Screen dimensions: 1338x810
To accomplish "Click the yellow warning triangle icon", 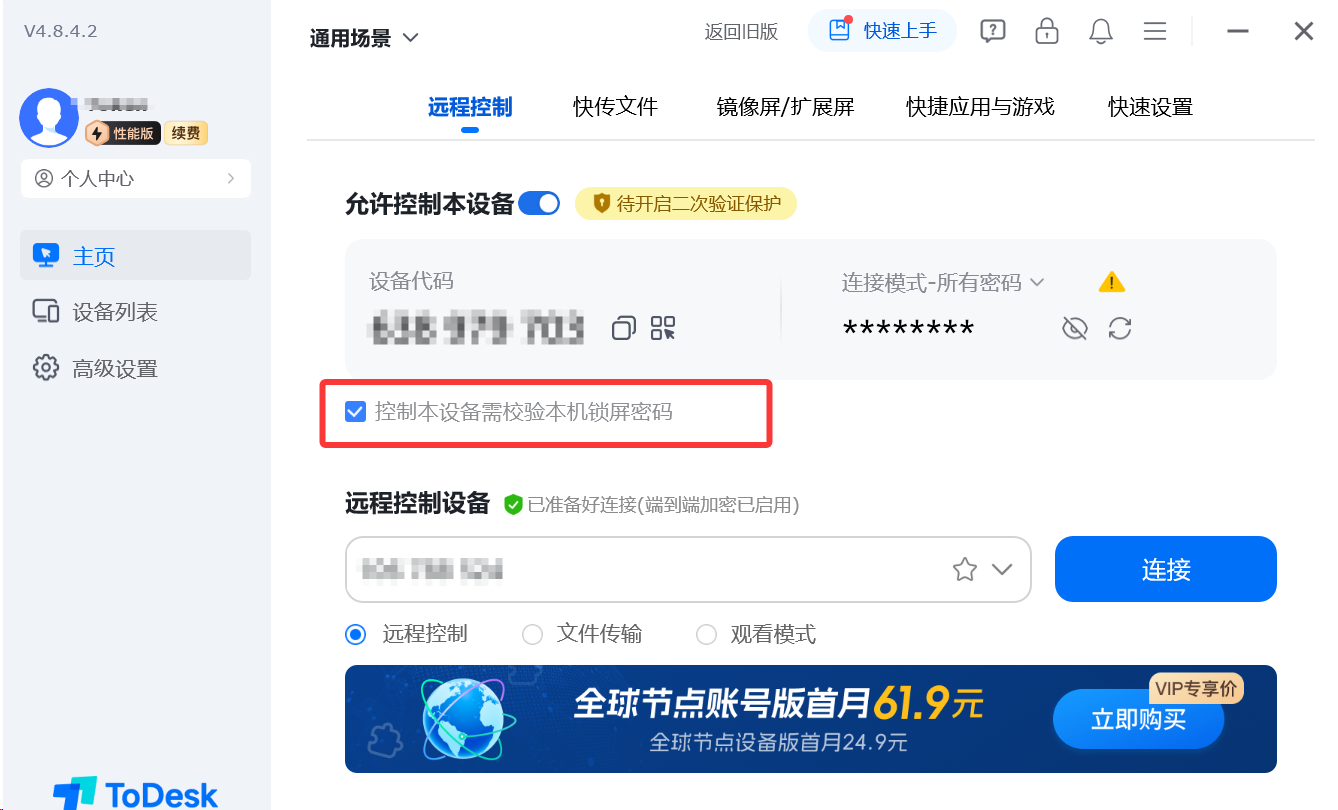I will point(1112,283).
